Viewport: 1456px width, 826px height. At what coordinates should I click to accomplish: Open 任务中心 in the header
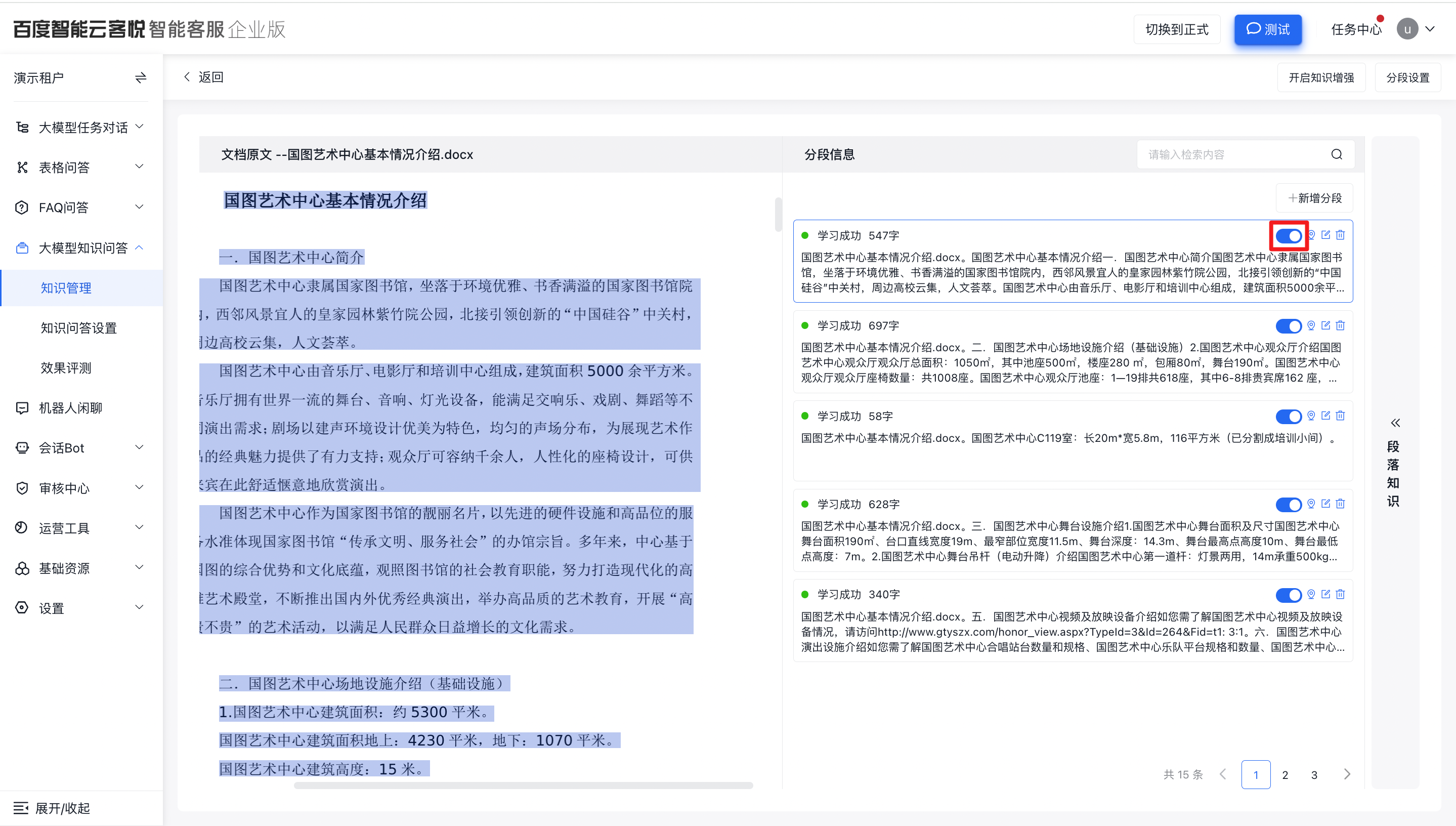pos(1356,29)
